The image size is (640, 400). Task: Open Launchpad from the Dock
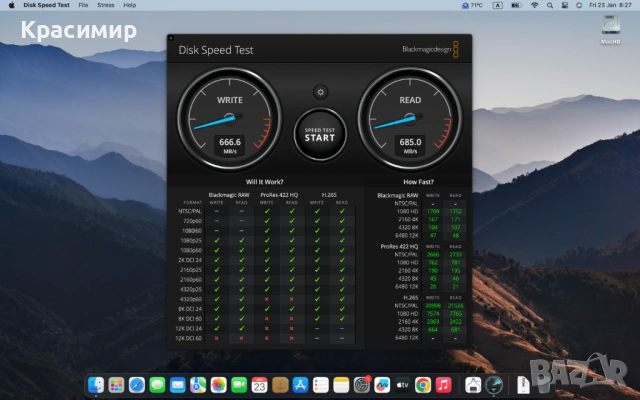[x=116, y=385]
